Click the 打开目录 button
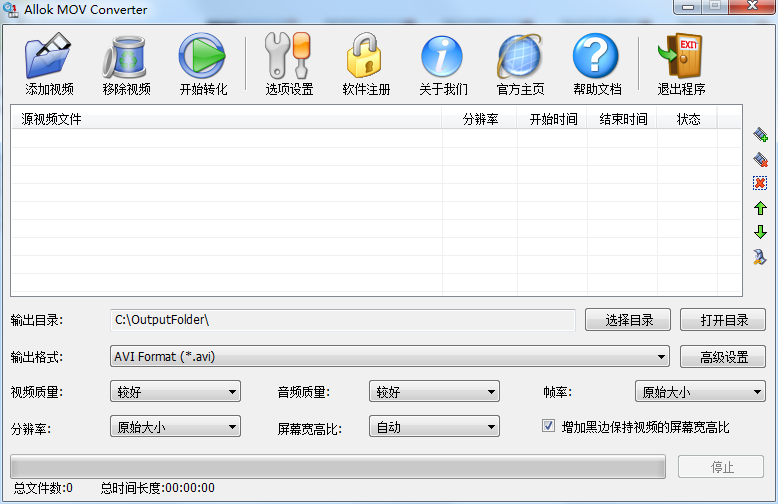This screenshot has width=778, height=504. pos(723,320)
